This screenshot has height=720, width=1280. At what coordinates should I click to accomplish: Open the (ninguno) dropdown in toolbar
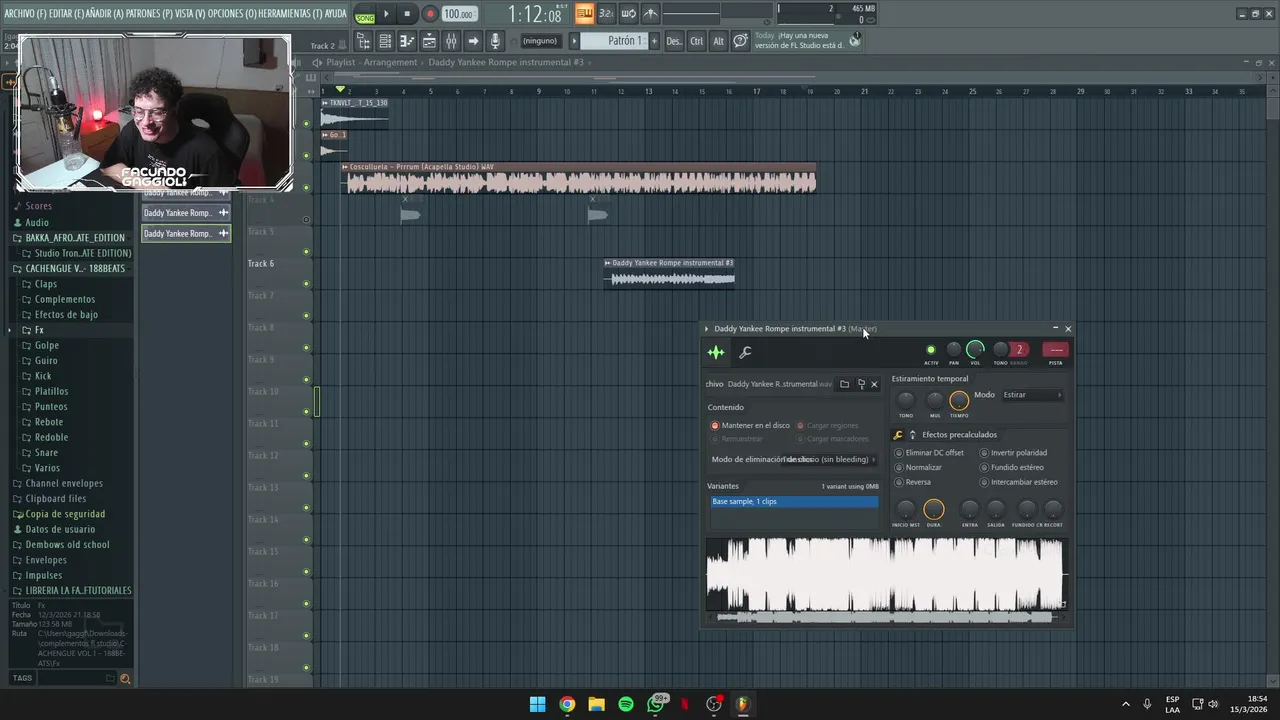(540, 41)
